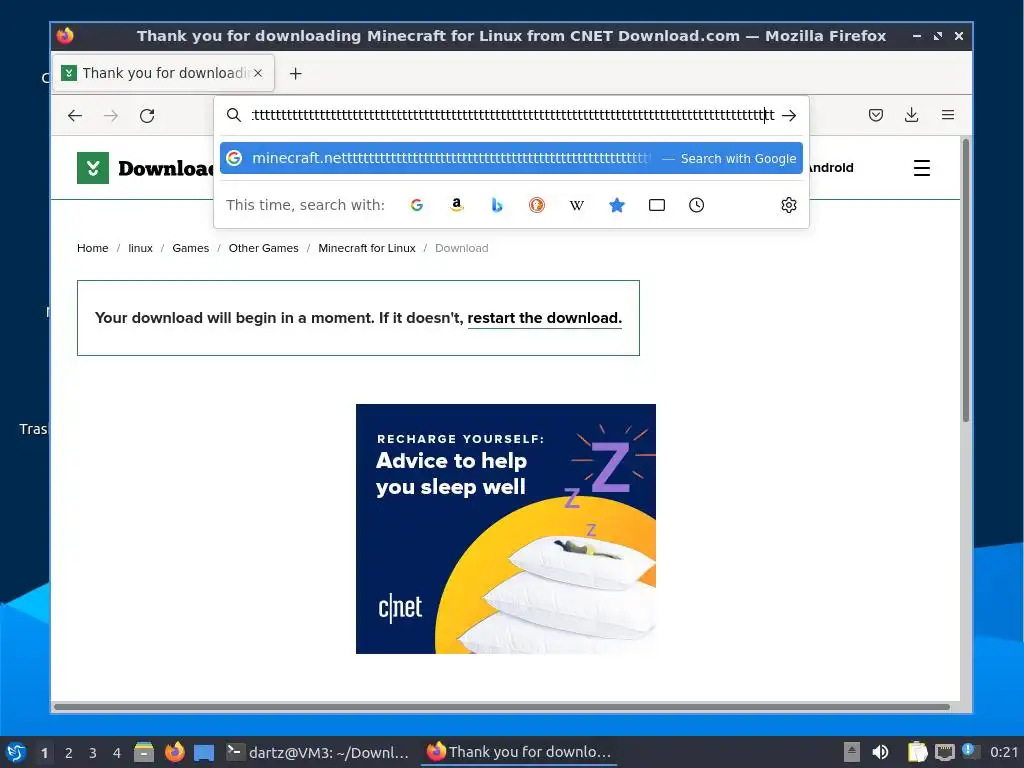
Task: Select the minecraft.net Search with Google suggestion
Action: 511,159
